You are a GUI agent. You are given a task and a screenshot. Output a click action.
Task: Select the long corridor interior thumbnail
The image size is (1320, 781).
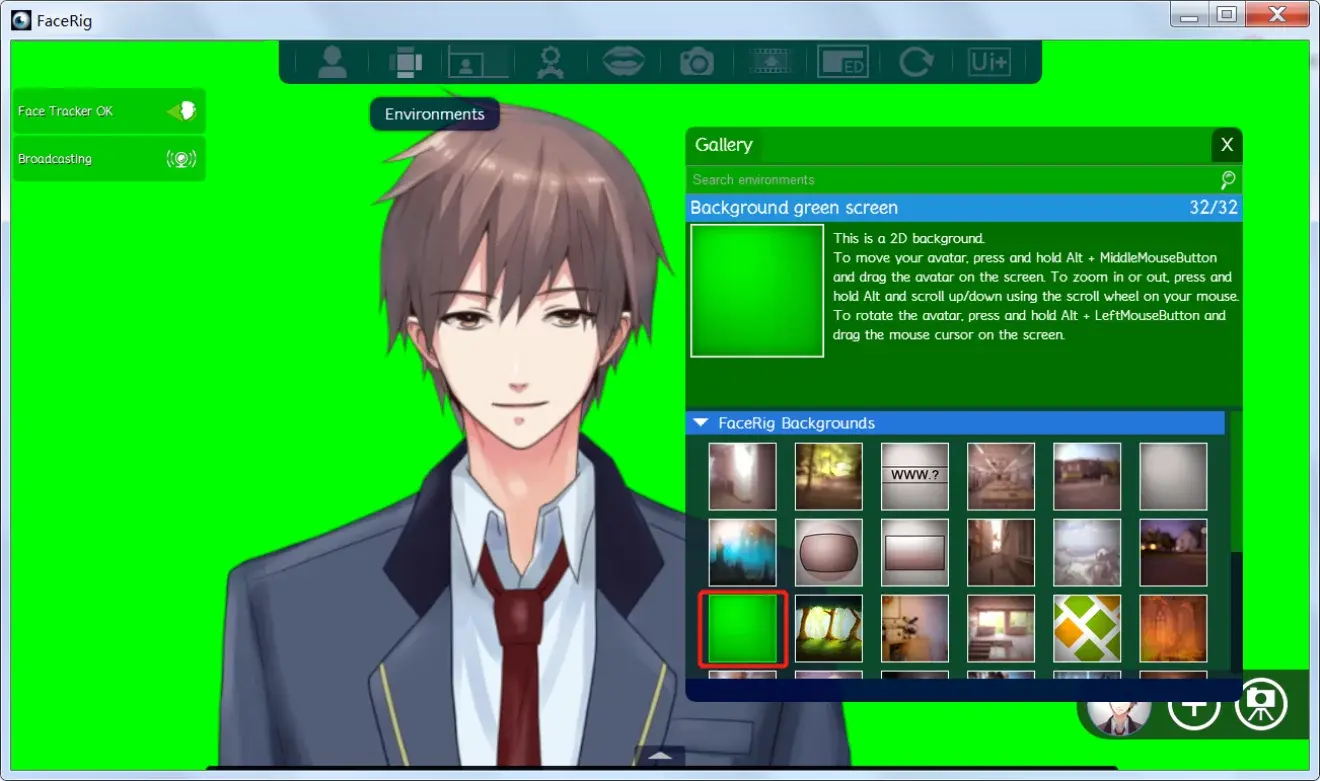tap(1001, 477)
